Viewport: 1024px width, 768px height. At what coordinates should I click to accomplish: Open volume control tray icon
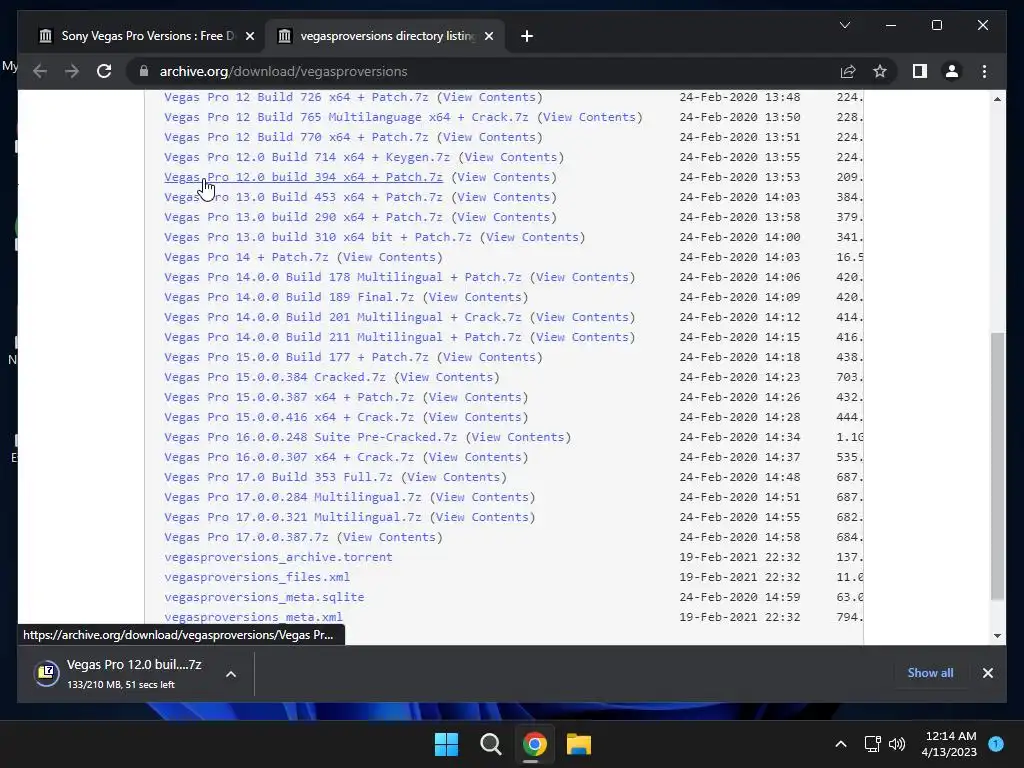tap(897, 744)
